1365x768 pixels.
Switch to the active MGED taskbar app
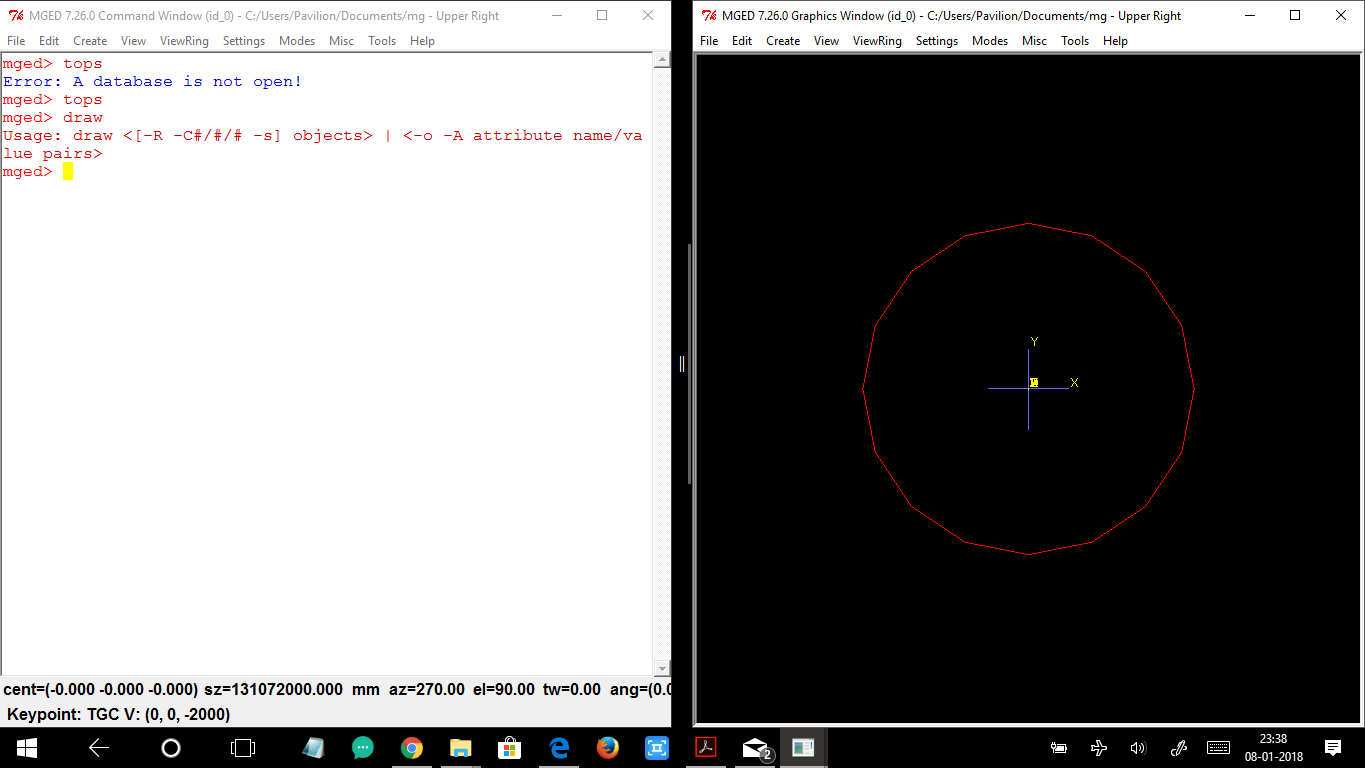click(x=803, y=748)
